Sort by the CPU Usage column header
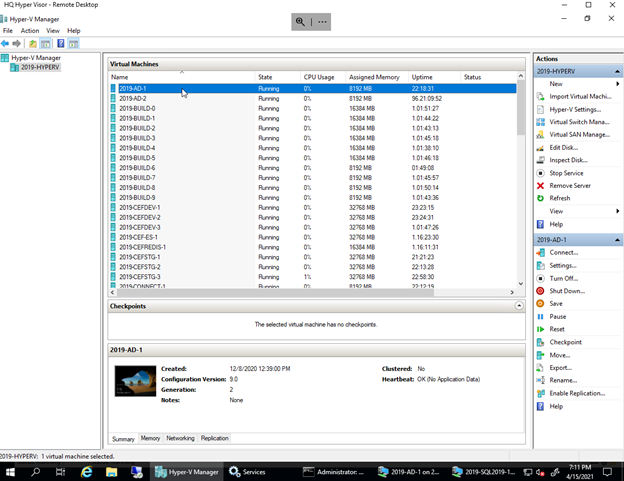The image size is (624, 481). 323,77
